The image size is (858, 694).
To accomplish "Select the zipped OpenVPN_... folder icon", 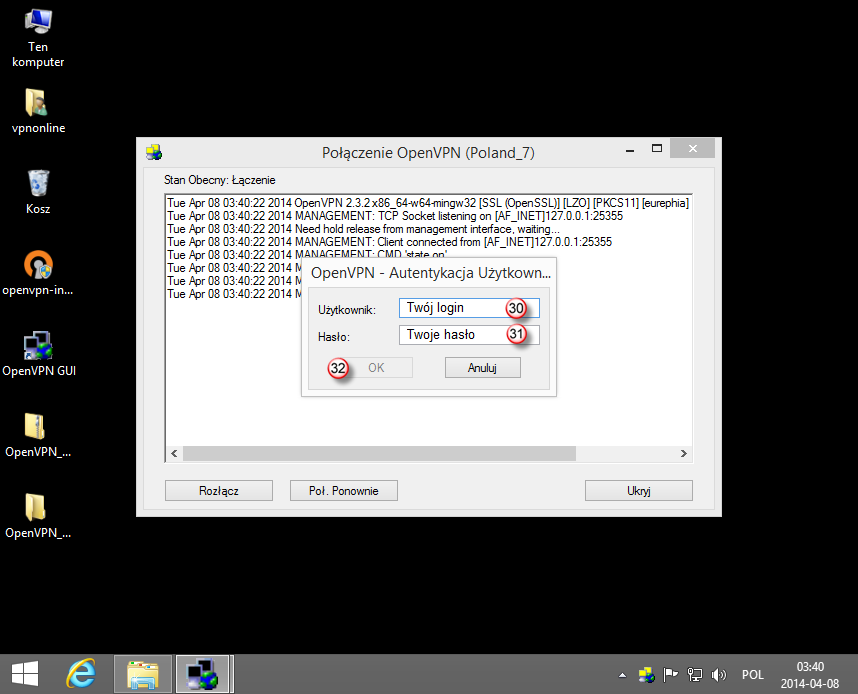I will point(38,435).
